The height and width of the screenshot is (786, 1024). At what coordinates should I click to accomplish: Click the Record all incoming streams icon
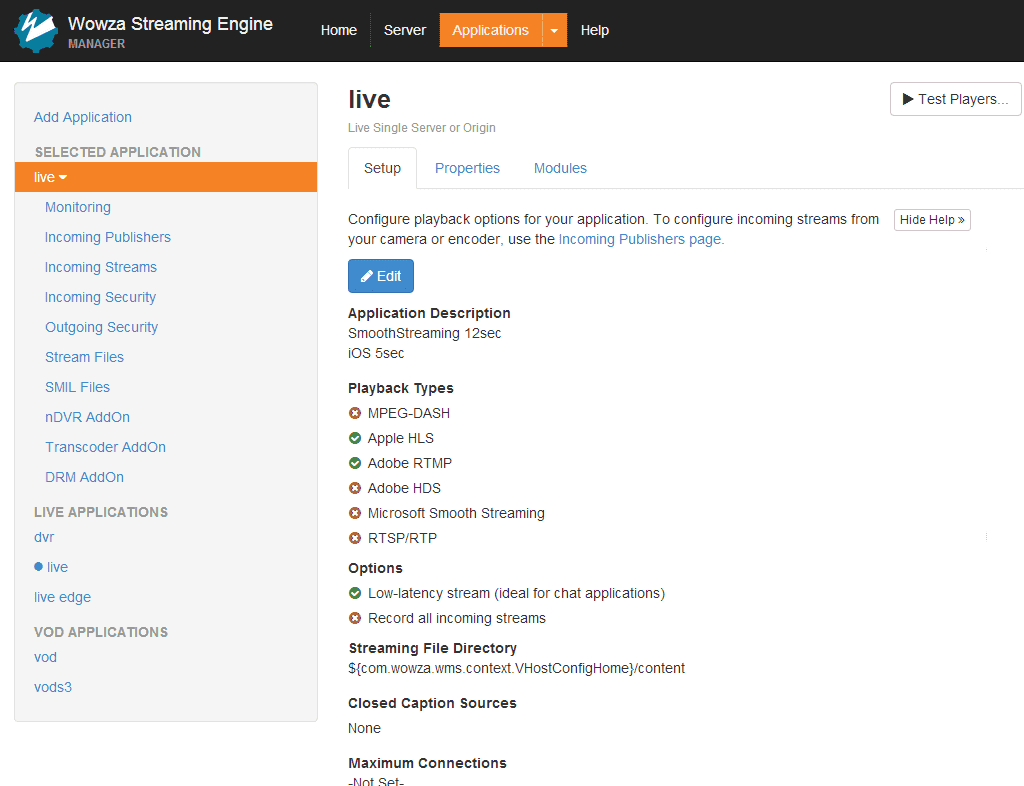click(x=355, y=618)
